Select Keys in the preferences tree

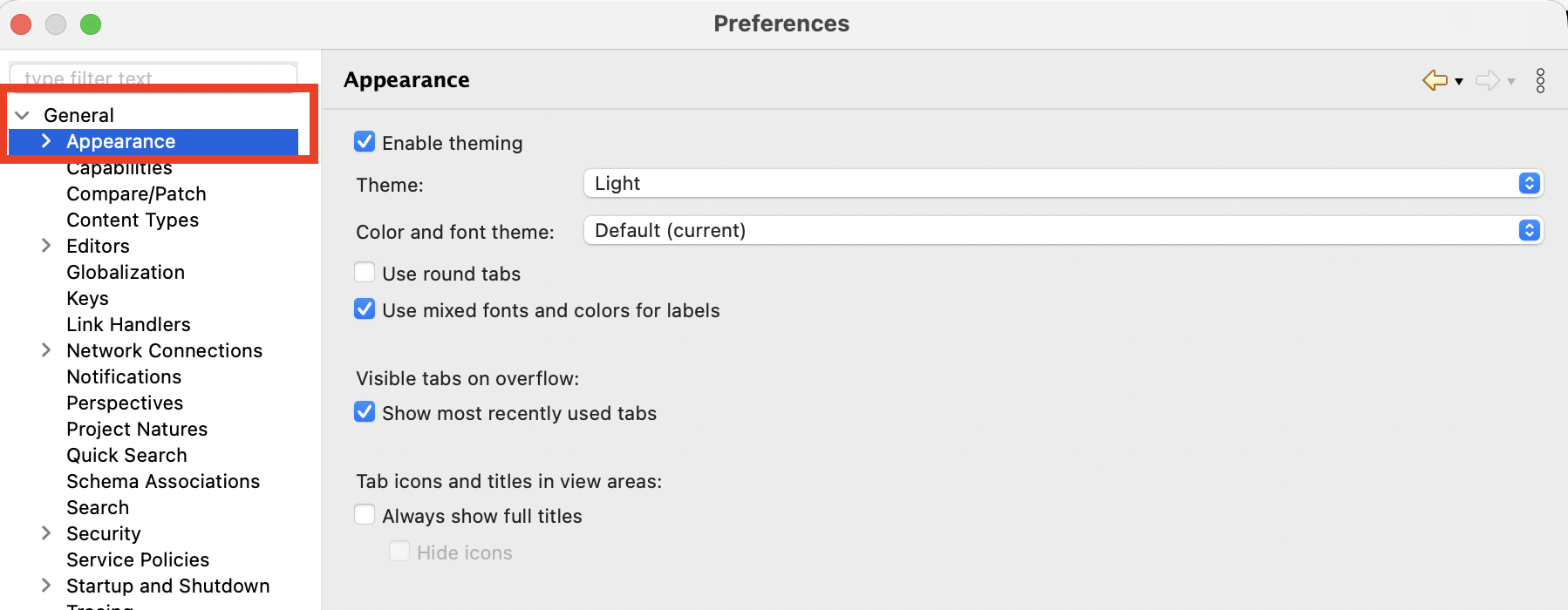(87, 298)
